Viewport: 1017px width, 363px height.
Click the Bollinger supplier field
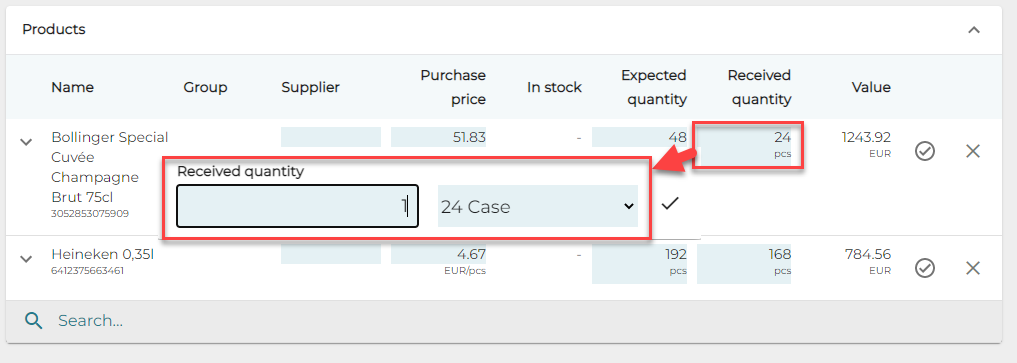[331, 137]
